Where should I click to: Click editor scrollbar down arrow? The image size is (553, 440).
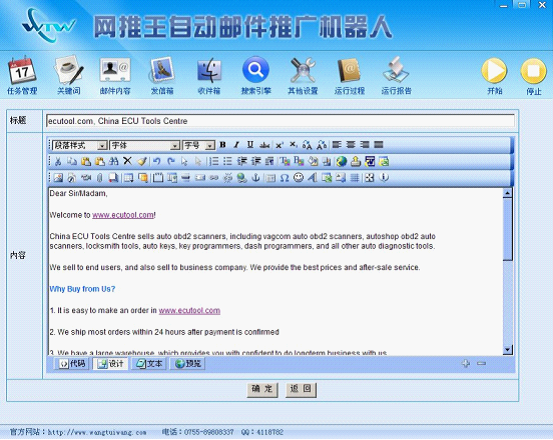point(508,350)
